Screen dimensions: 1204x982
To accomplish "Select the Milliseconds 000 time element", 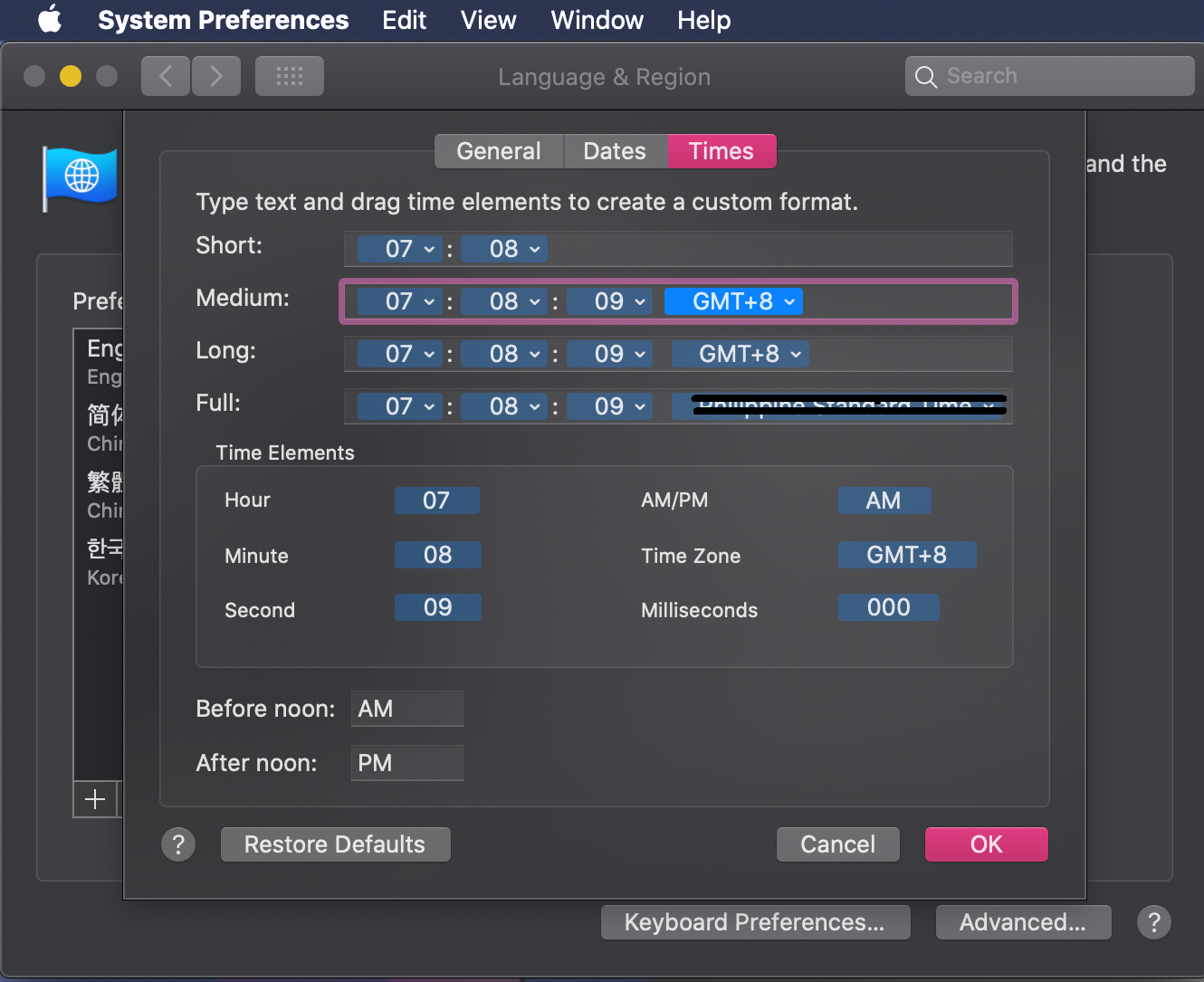I will (x=888, y=607).
